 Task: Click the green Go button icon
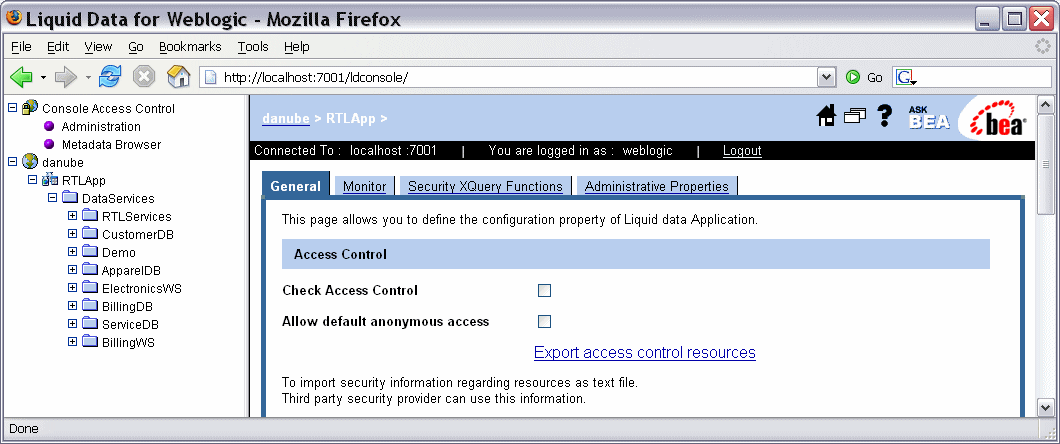853,77
